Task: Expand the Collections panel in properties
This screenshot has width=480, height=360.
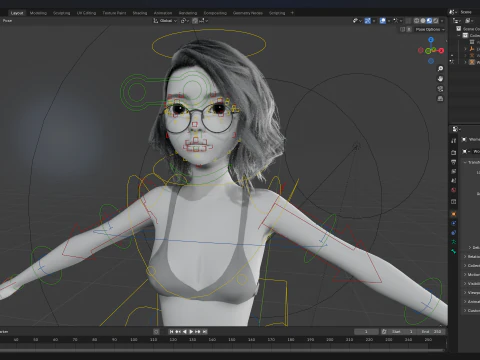Action: (465, 266)
